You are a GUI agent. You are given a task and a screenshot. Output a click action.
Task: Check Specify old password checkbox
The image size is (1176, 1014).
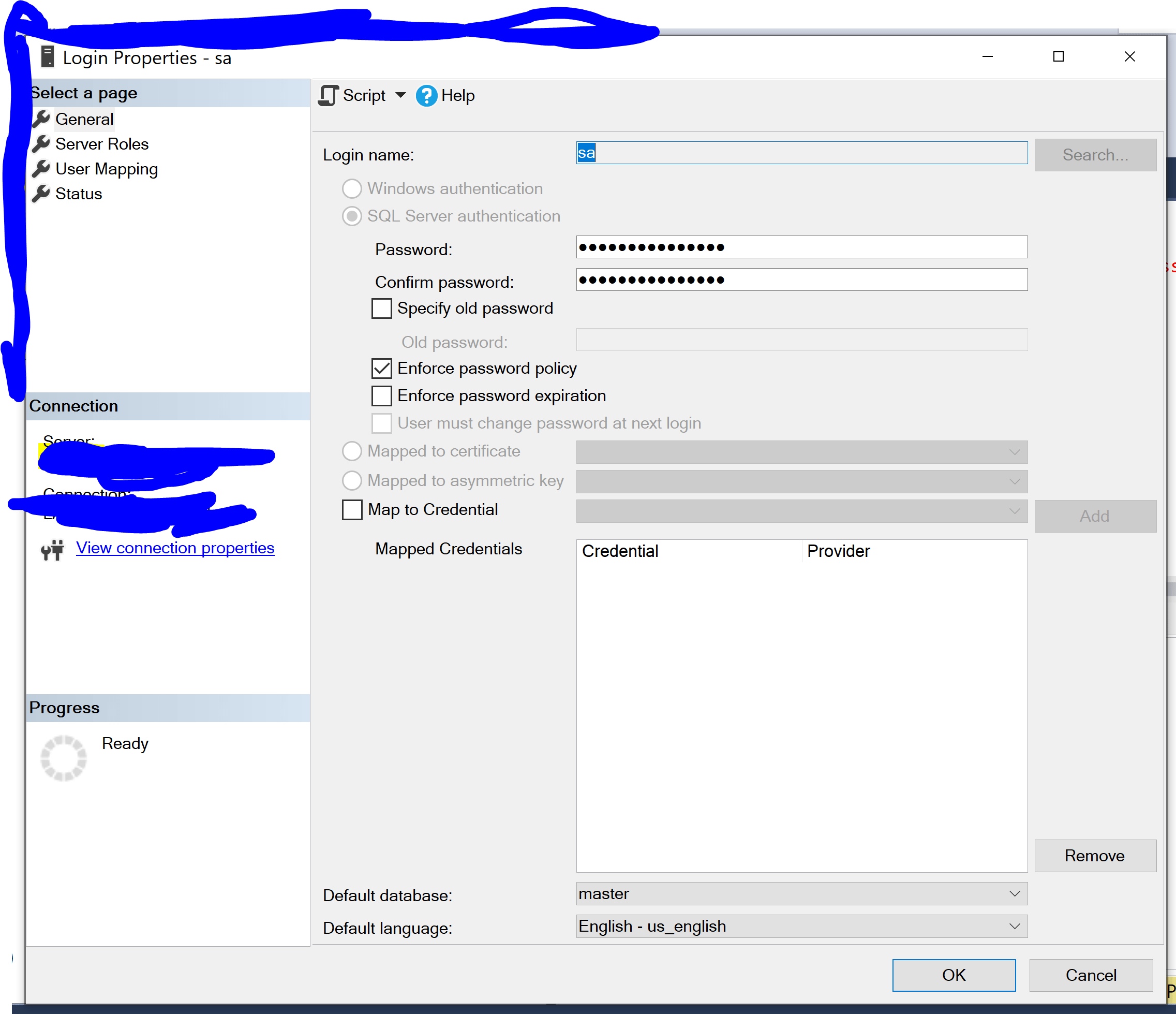[381, 308]
